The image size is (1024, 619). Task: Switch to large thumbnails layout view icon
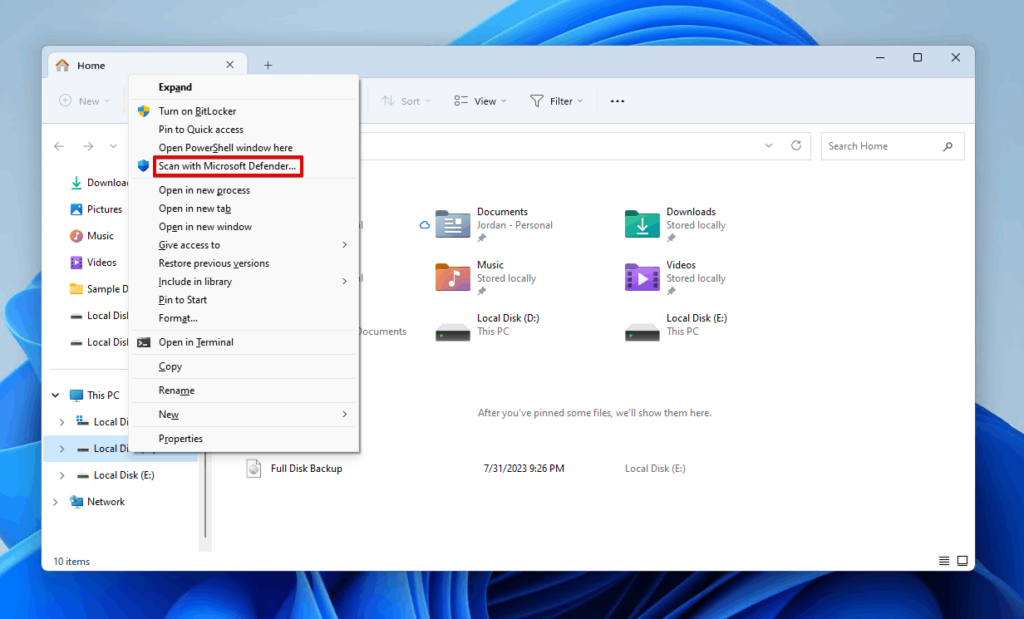click(x=962, y=561)
